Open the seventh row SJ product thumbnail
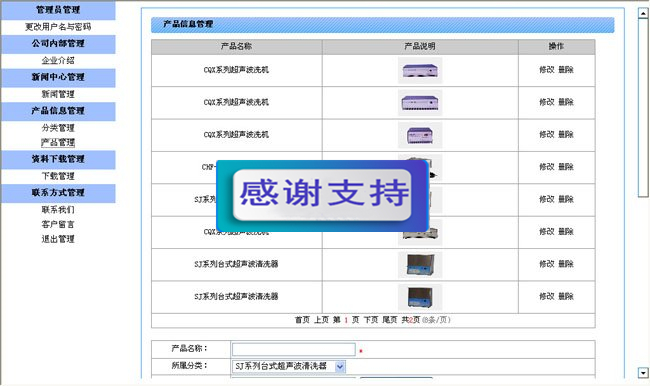 (x=420, y=265)
